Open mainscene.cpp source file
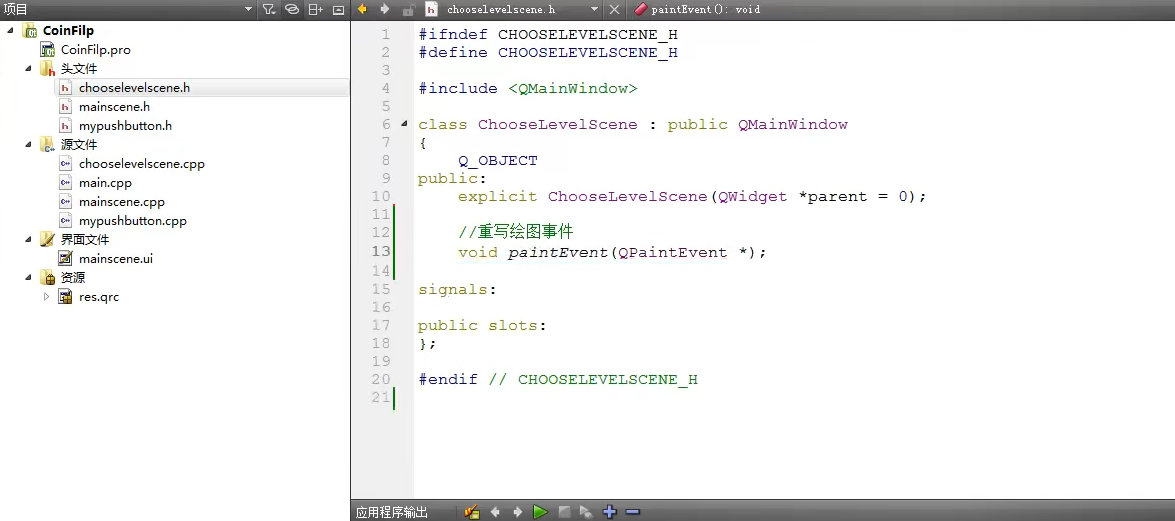 click(121, 202)
